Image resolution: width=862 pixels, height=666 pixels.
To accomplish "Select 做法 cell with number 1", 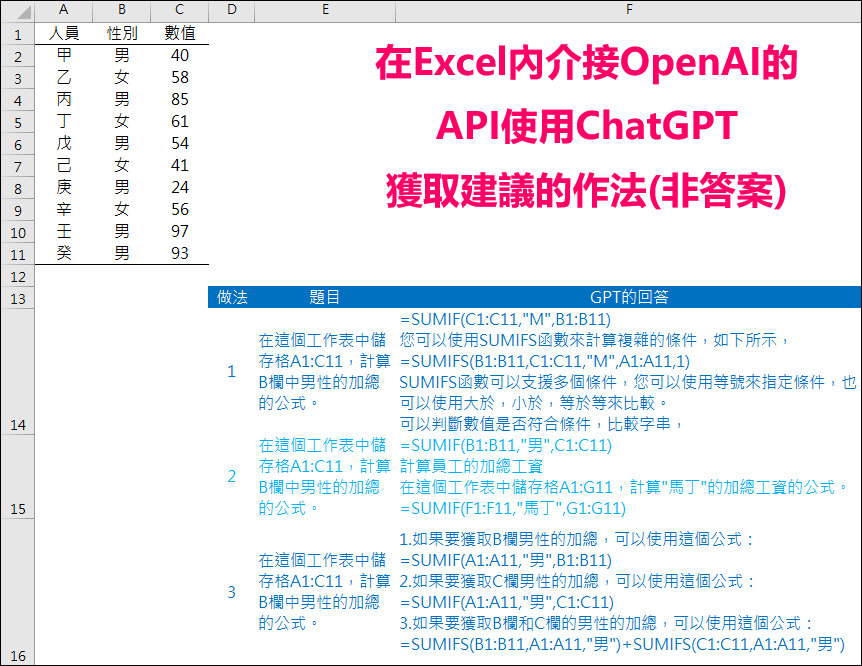I will [231, 372].
